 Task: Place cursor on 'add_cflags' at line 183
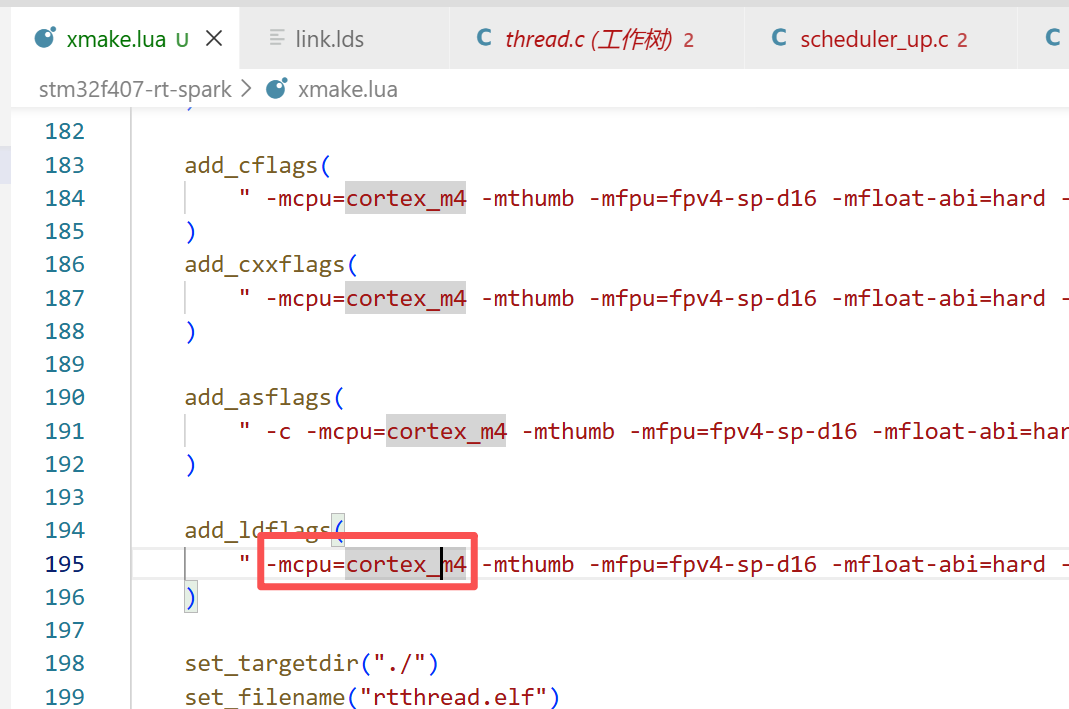[x=251, y=166]
